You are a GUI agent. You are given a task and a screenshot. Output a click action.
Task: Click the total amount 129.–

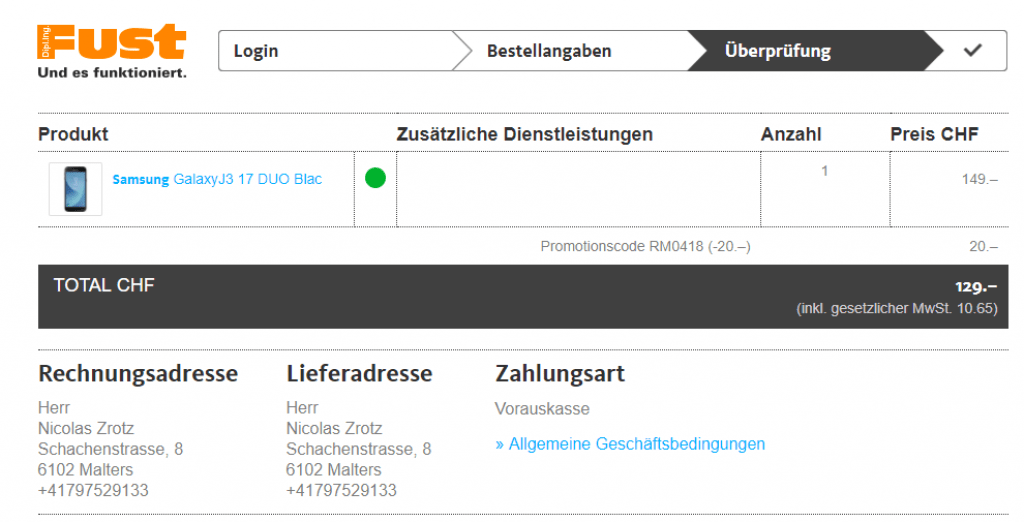point(976,286)
